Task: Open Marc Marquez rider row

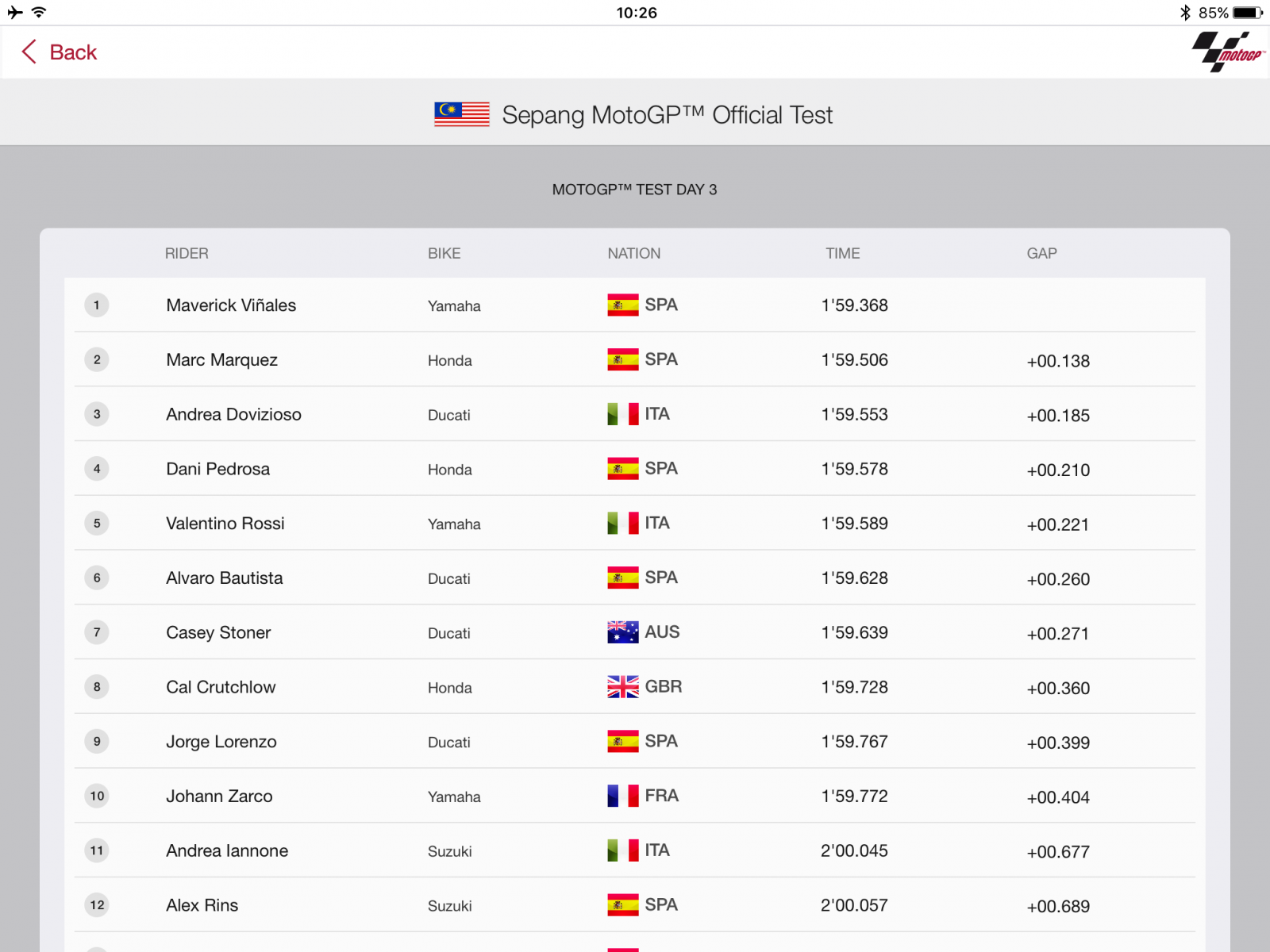Action: pyautogui.click(x=221, y=360)
